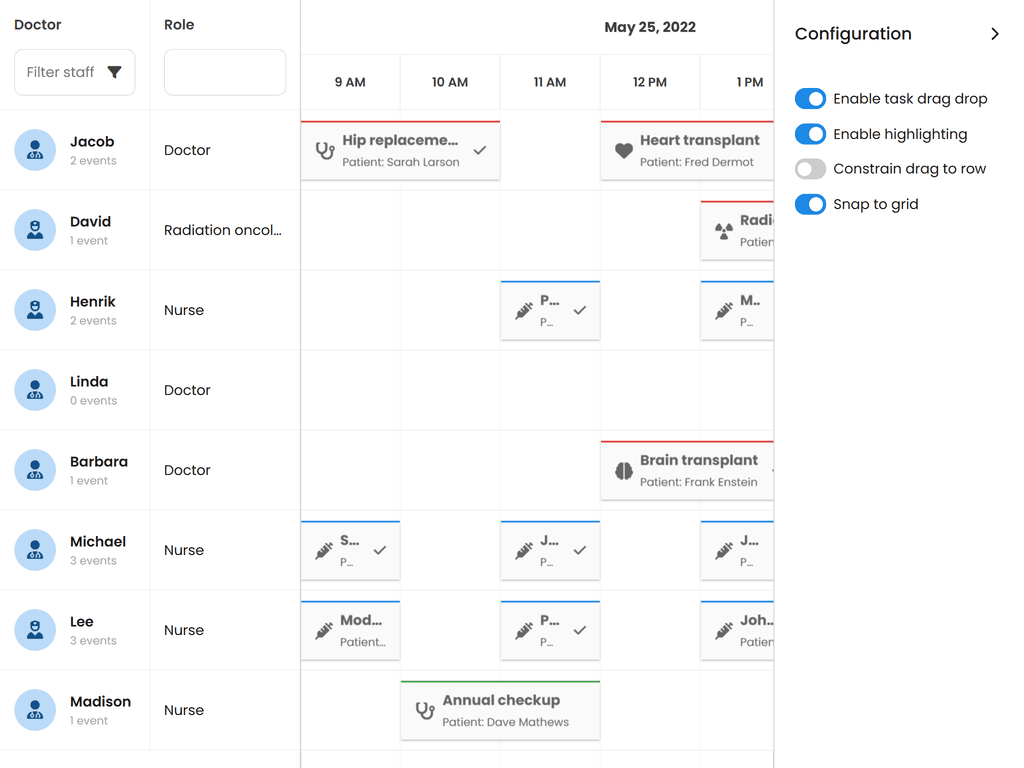The image size is (1024, 768).
Task: Click the filter funnel icon in staff filter
Action: click(115, 72)
